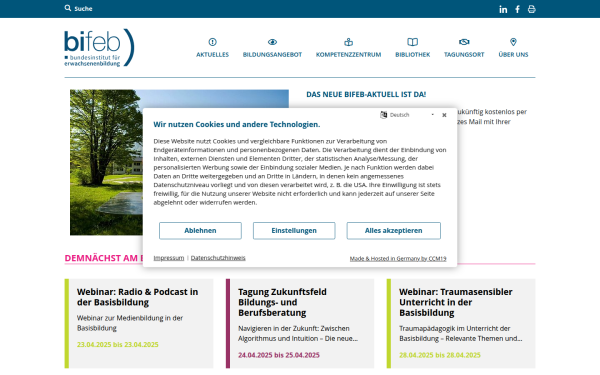Click the Kompetenzzentrum icon
This screenshot has width=600, height=375.
coord(349,42)
